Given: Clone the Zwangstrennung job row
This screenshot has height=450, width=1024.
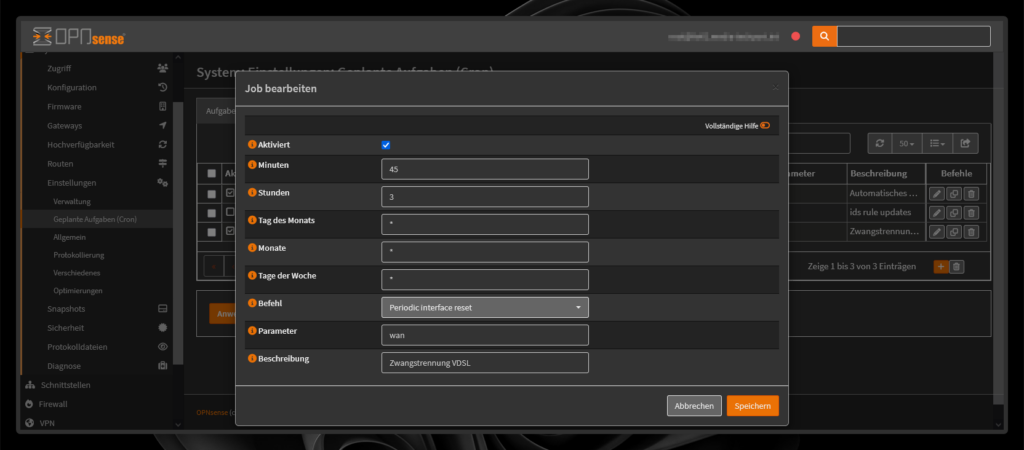Looking at the screenshot, I should (954, 231).
